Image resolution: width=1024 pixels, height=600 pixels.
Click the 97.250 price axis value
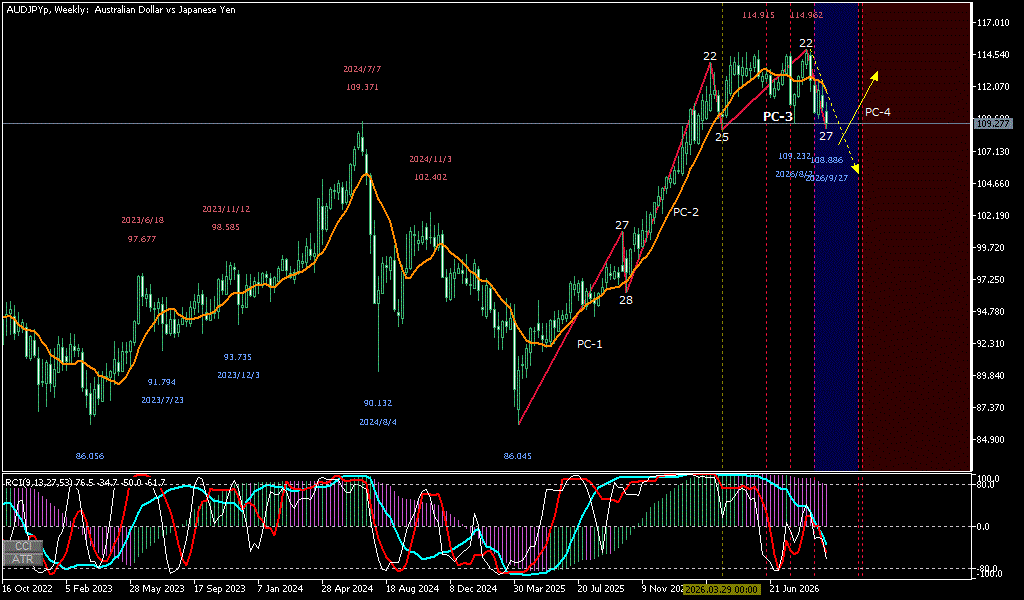click(992, 279)
